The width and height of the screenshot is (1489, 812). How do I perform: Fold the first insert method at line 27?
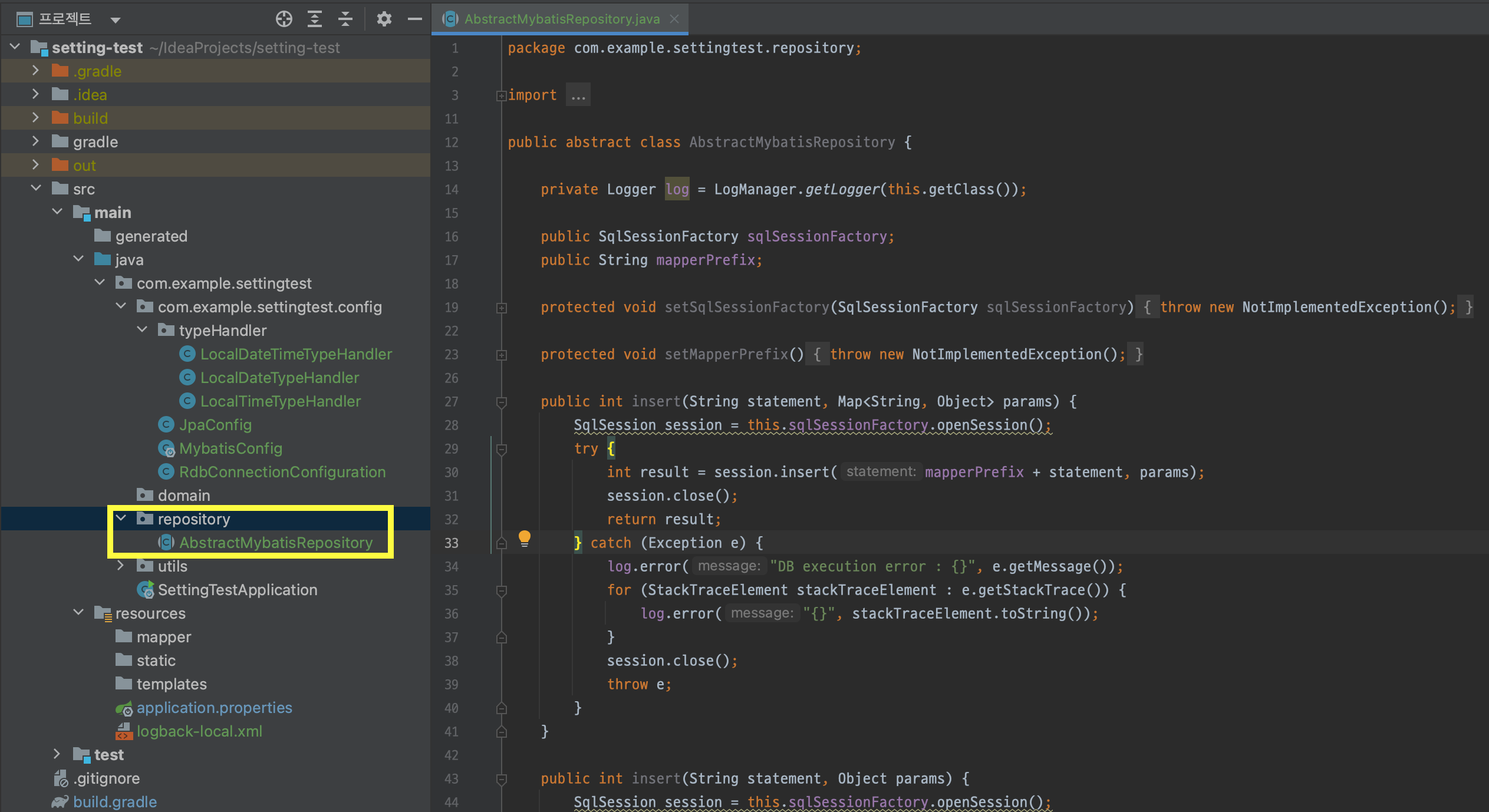(502, 402)
